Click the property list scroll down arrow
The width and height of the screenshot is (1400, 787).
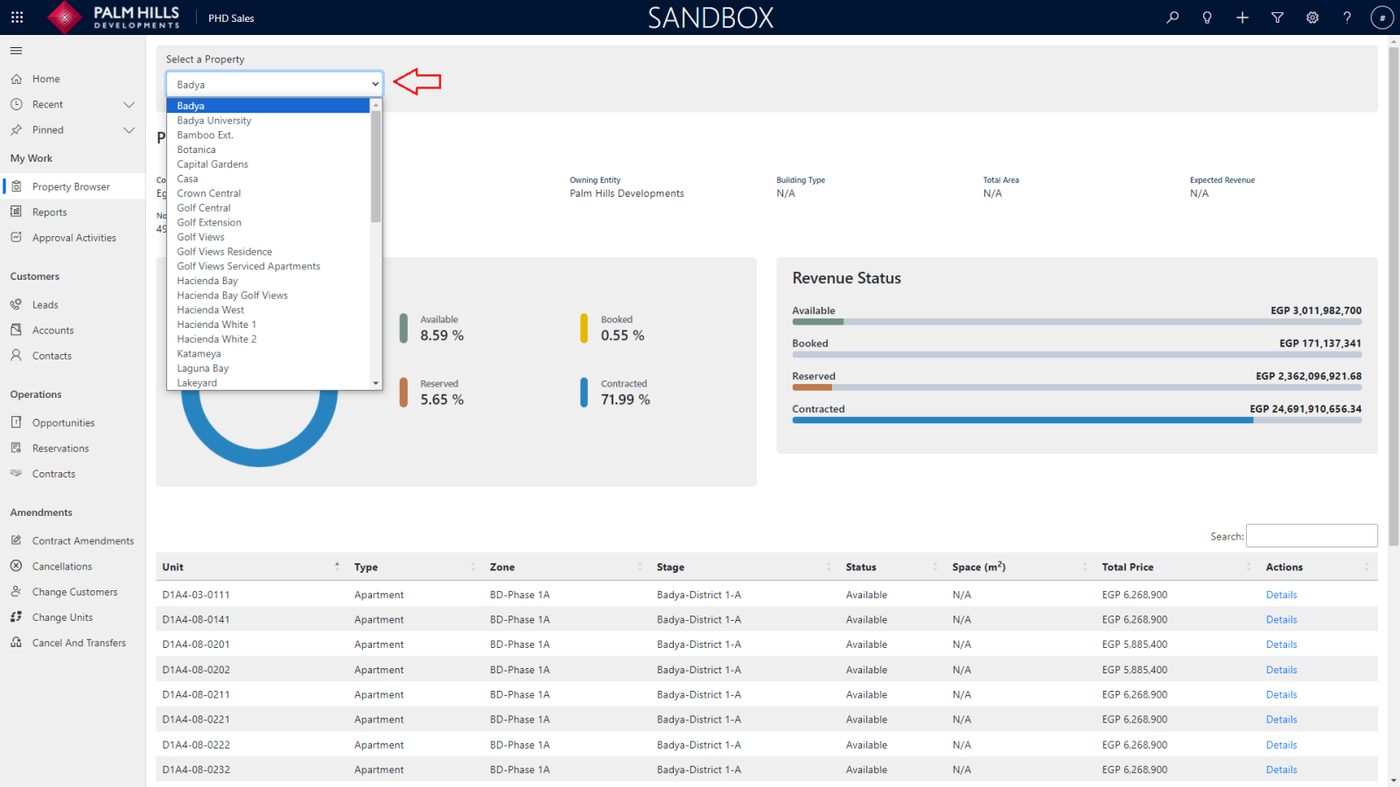tap(376, 383)
